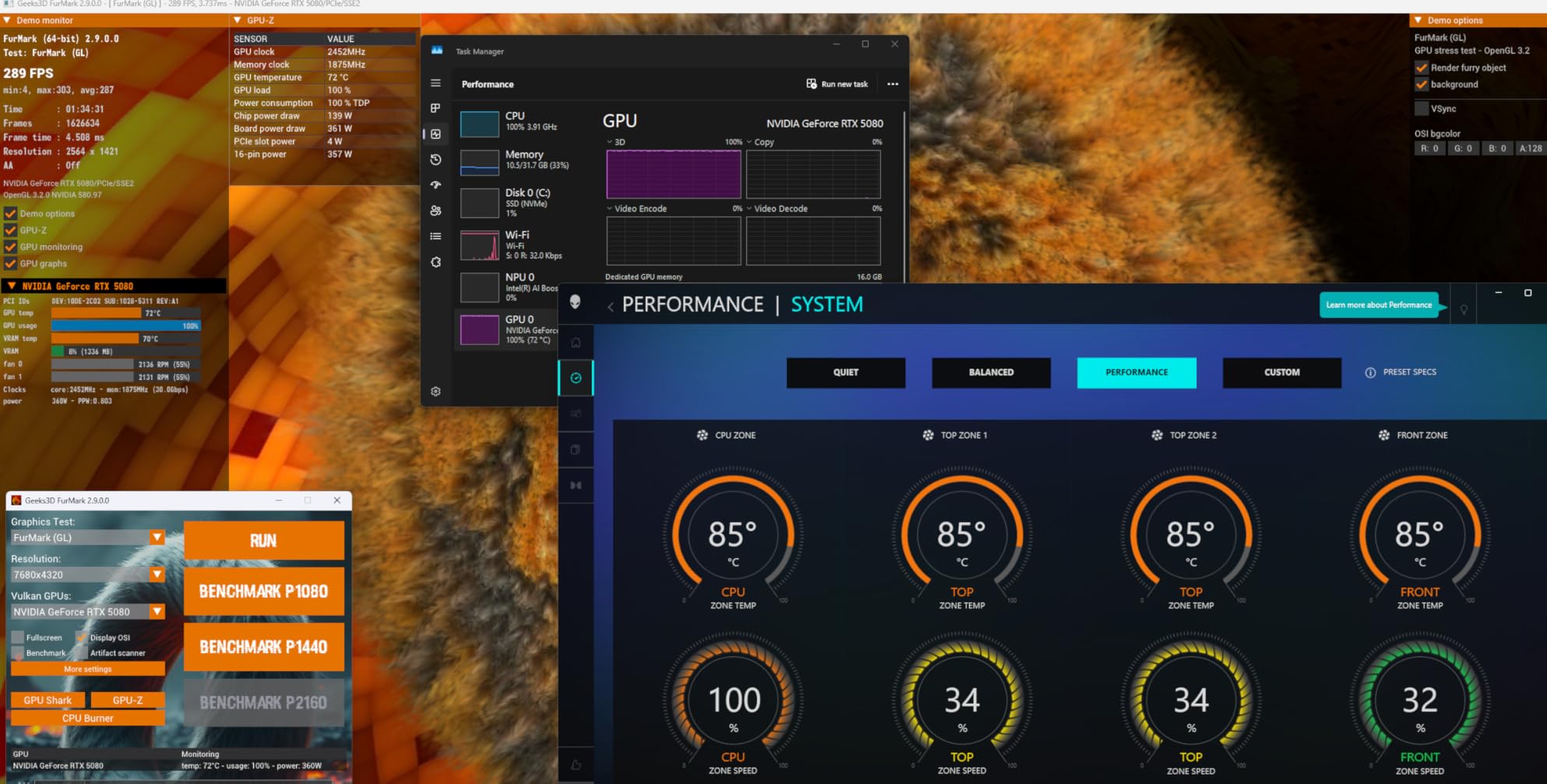Open Learn more about Performance link
The image size is (1547, 784).
pos(1379,305)
